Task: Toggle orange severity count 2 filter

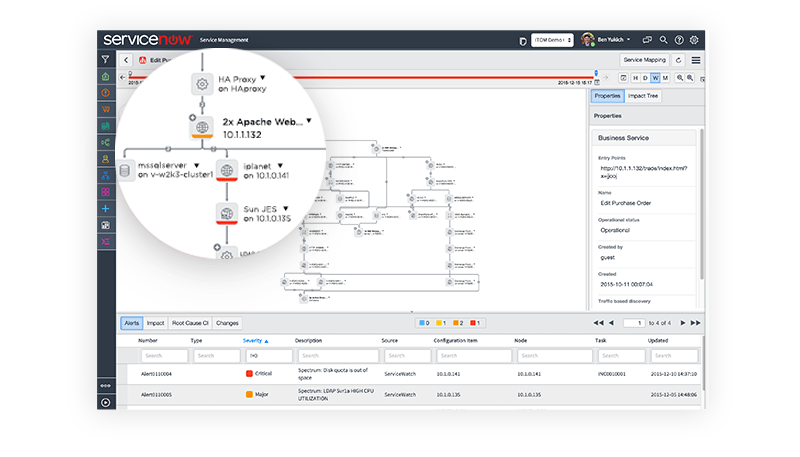Action: pyautogui.click(x=458, y=323)
